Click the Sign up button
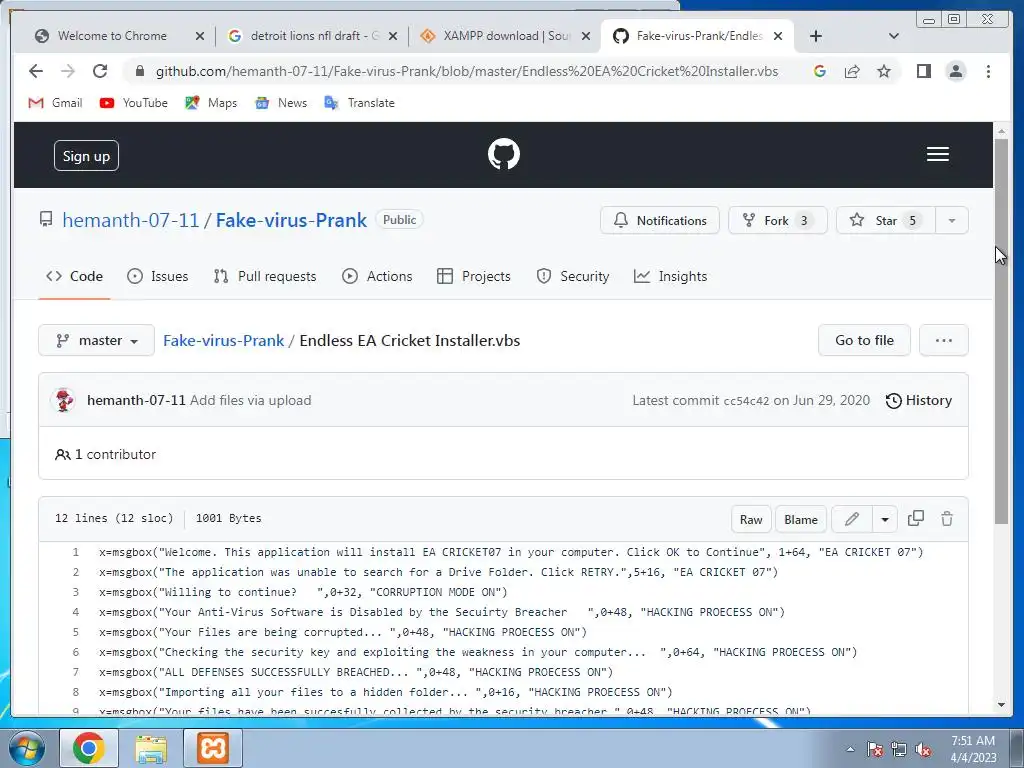This screenshot has height=768, width=1024. click(x=86, y=155)
